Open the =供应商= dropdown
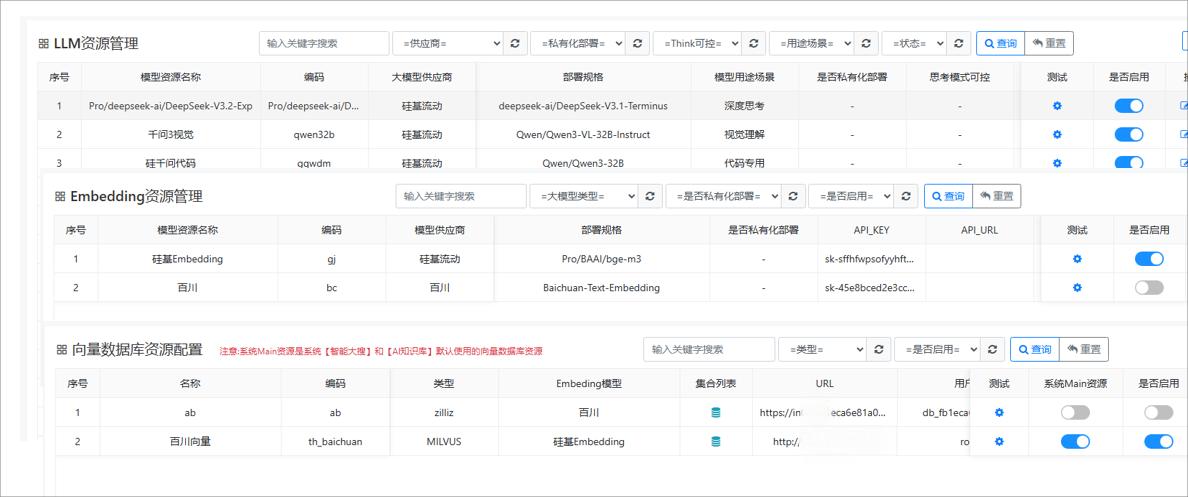 [448, 43]
